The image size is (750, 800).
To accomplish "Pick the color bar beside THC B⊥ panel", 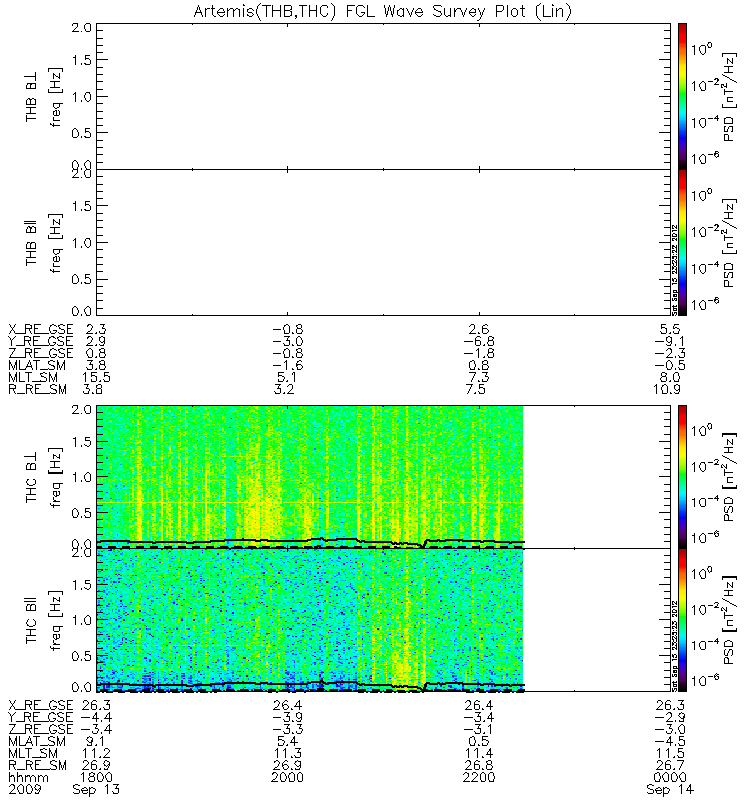I will point(682,477).
